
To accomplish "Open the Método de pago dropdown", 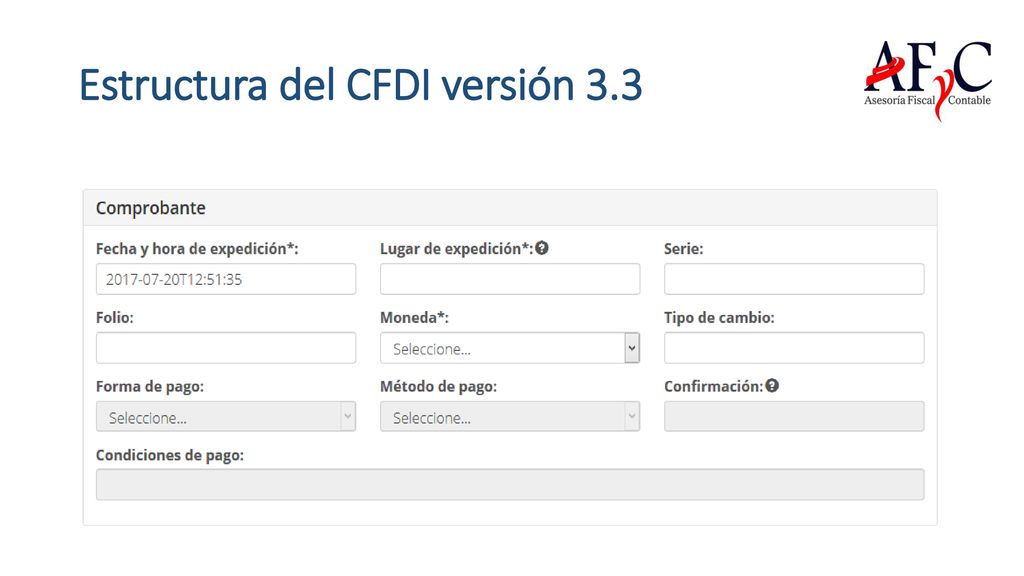I will 510,417.
